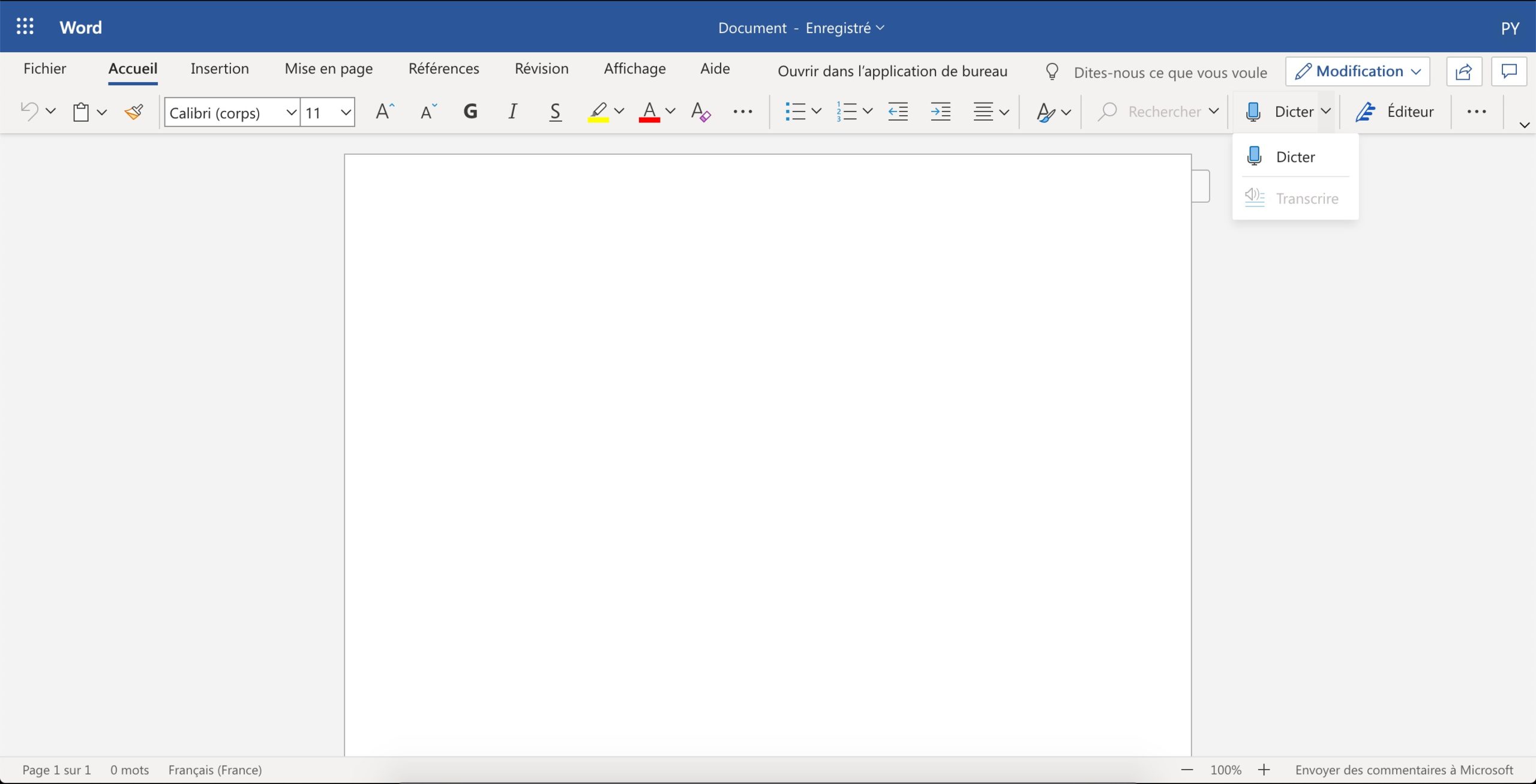Image resolution: width=1536 pixels, height=784 pixels.
Task: Toggle underline formatting S button
Action: click(x=555, y=112)
